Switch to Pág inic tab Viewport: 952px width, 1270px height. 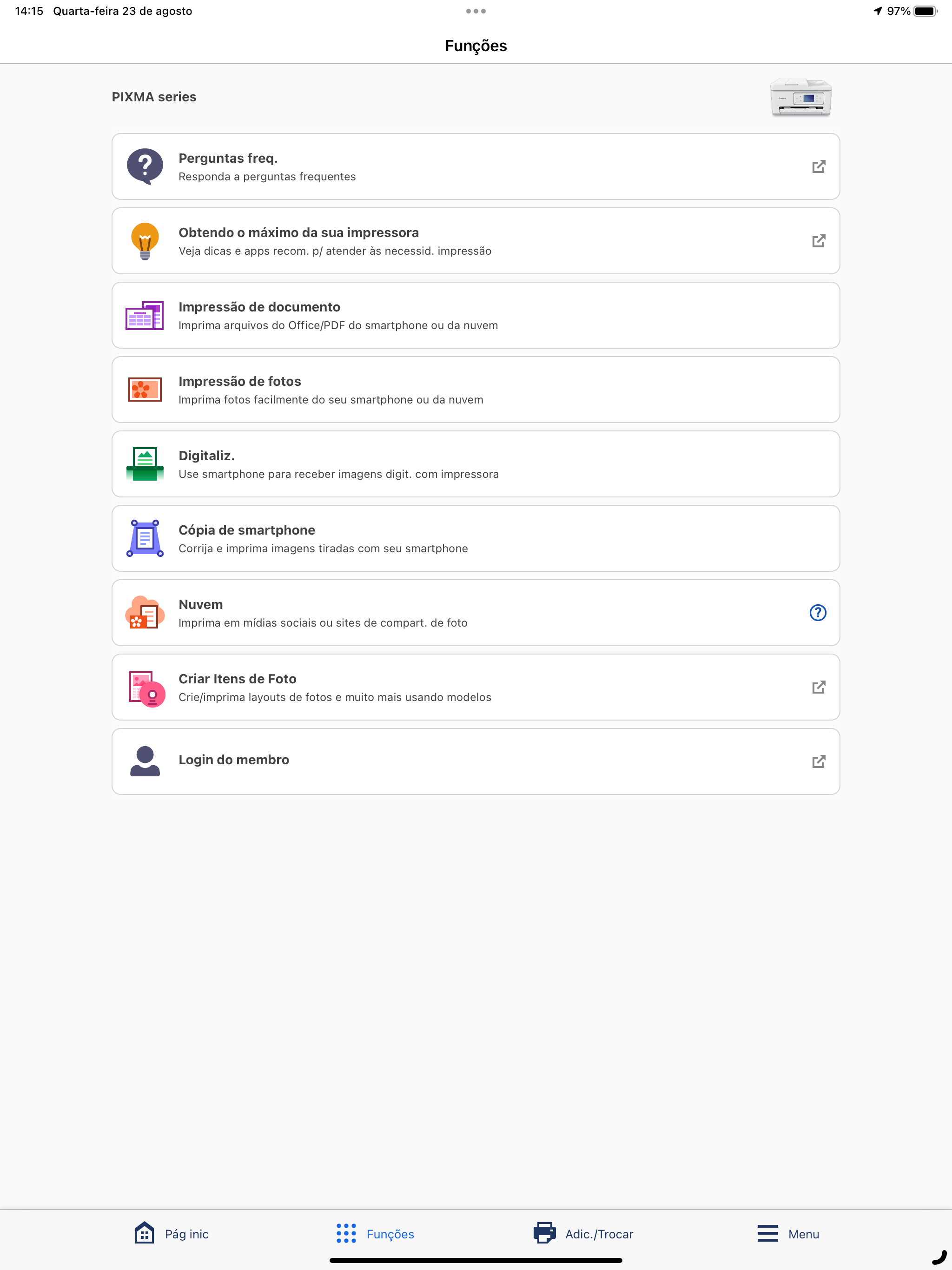[x=172, y=1233]
